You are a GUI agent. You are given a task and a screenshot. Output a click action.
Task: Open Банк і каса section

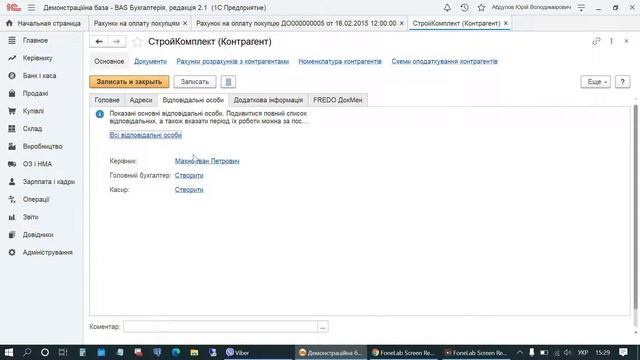[x=40, y=76]
